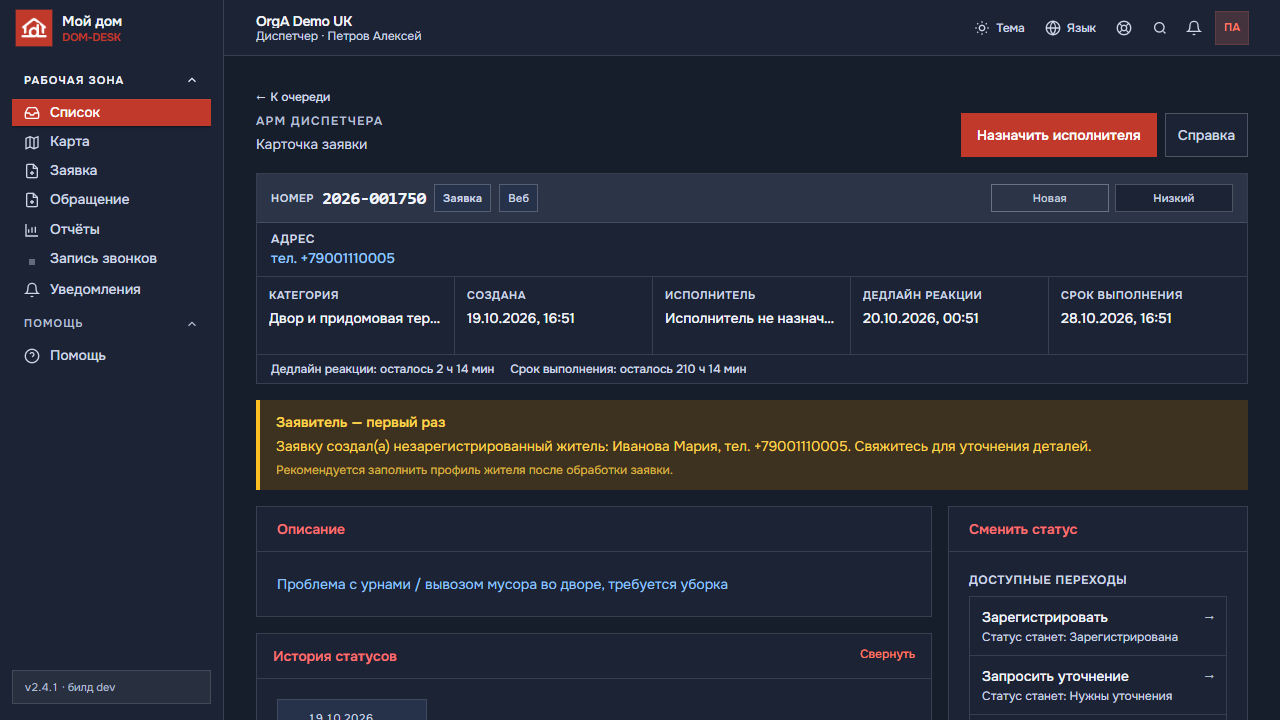Open notifications bell in top bar

point(1194,28)
